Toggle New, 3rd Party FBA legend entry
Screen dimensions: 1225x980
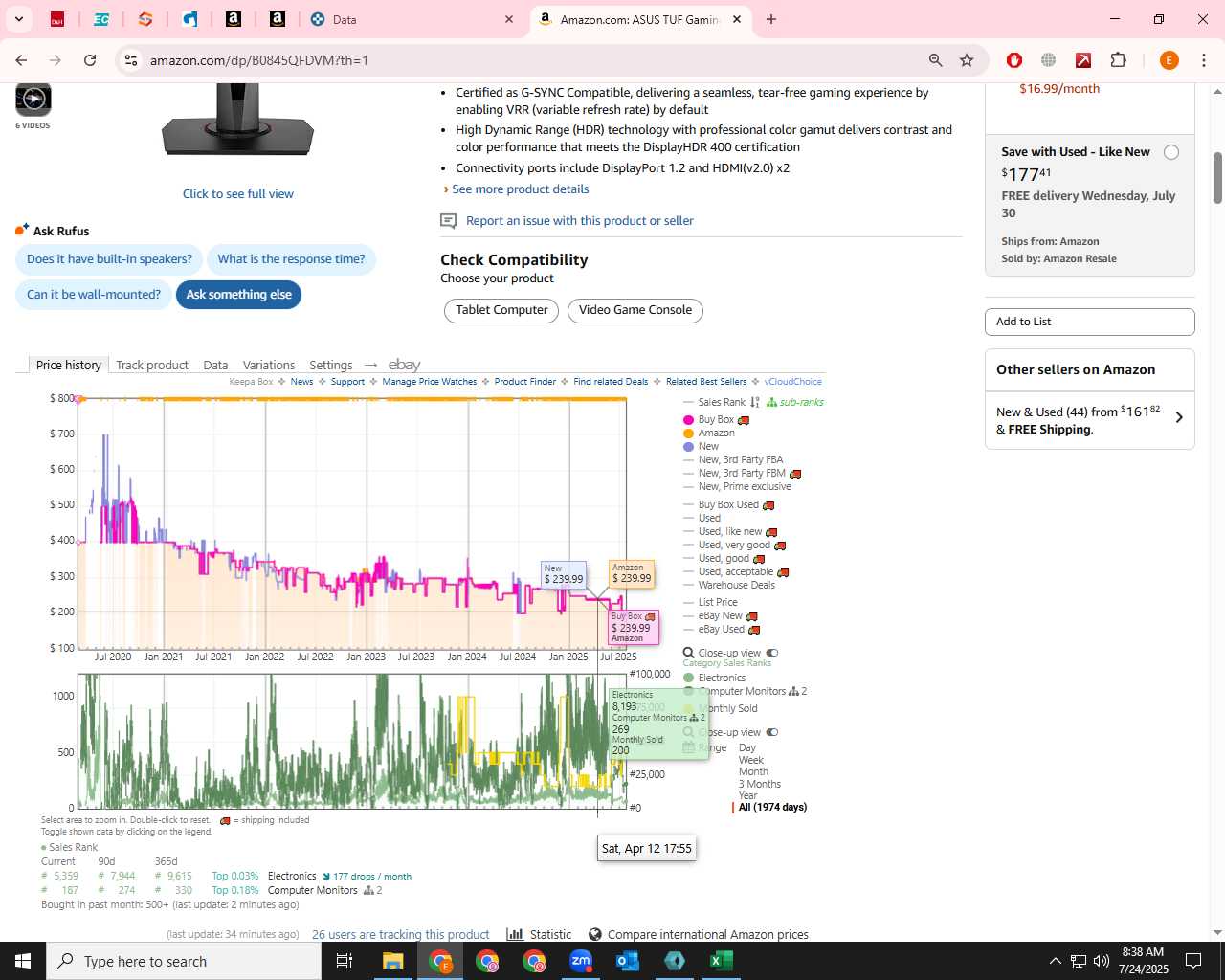733,460
